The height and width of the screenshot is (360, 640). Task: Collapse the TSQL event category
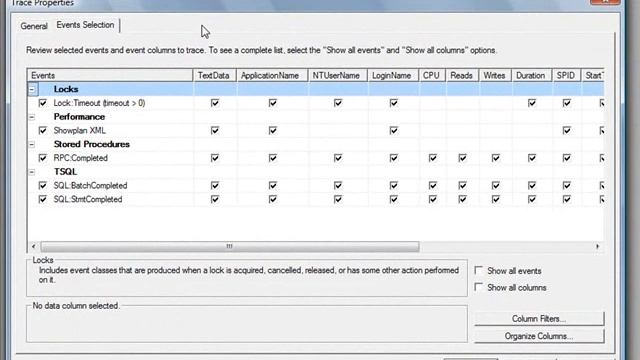32,172
